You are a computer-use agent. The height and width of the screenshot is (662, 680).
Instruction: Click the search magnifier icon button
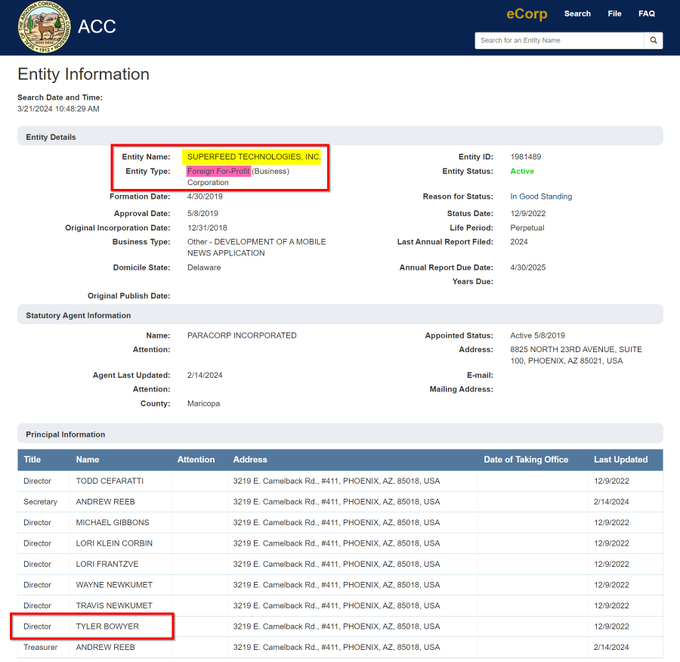click(x=654, y=41)
